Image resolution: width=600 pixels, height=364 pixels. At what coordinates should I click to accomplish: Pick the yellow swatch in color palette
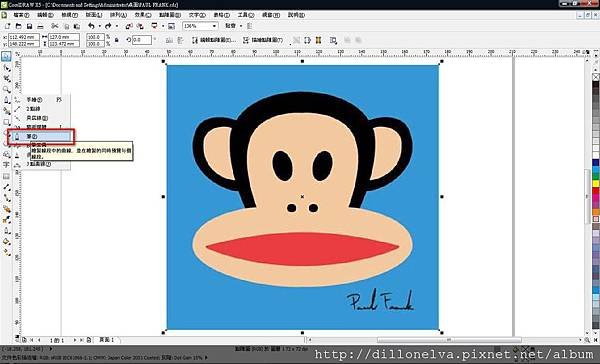[x=596, y=183]
